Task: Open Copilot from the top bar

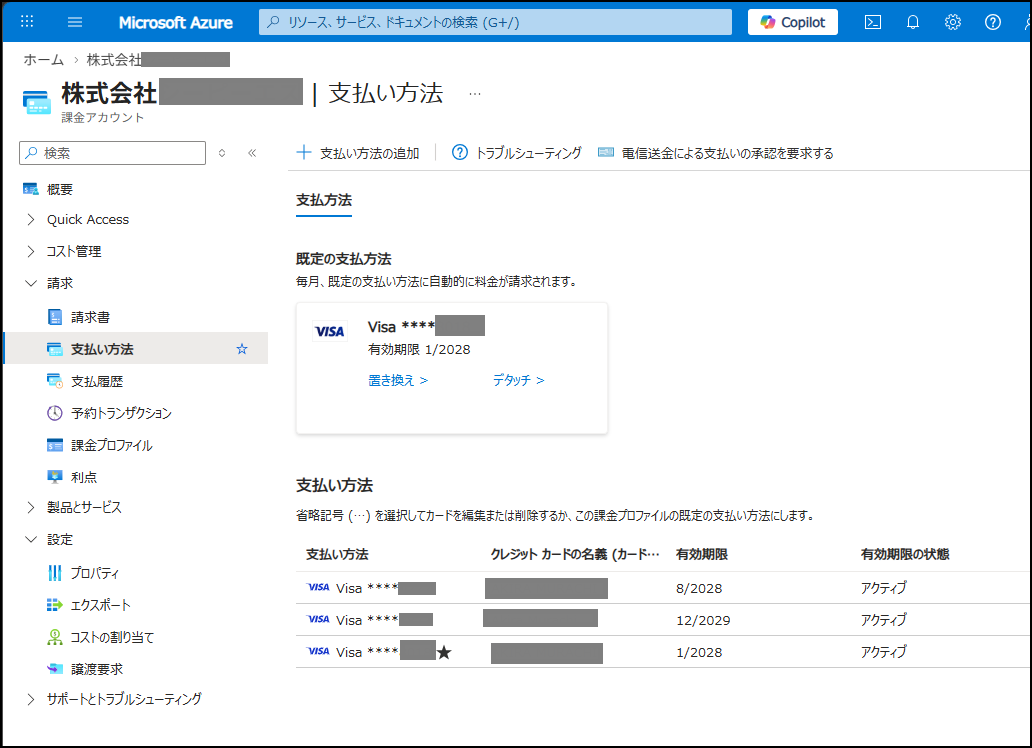Action: coord(792,21)
